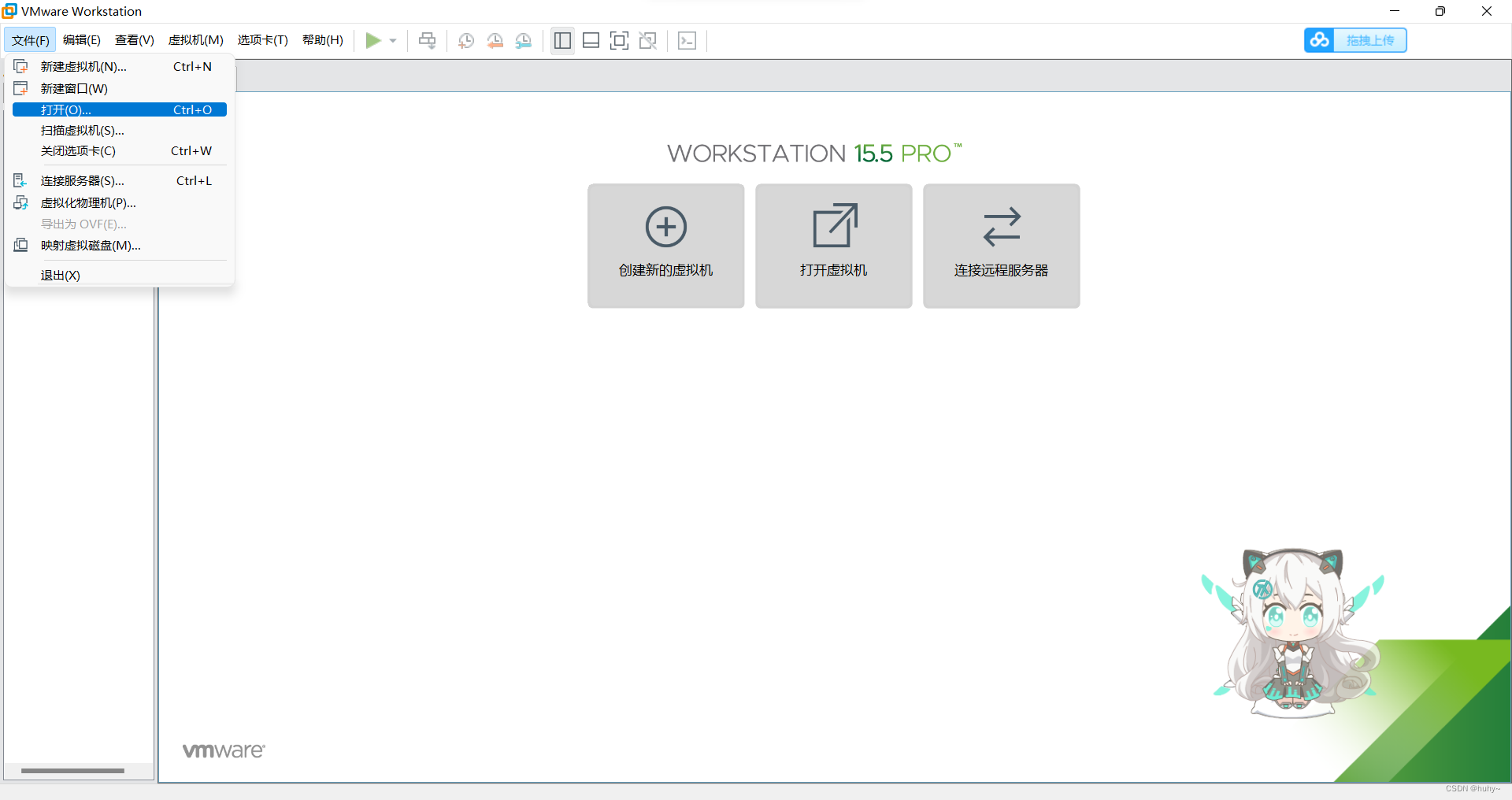Click the VMware Workstation title bar icon
Image resolution: width=1512 pixels, height=800 pixels.
click(9, 11)
